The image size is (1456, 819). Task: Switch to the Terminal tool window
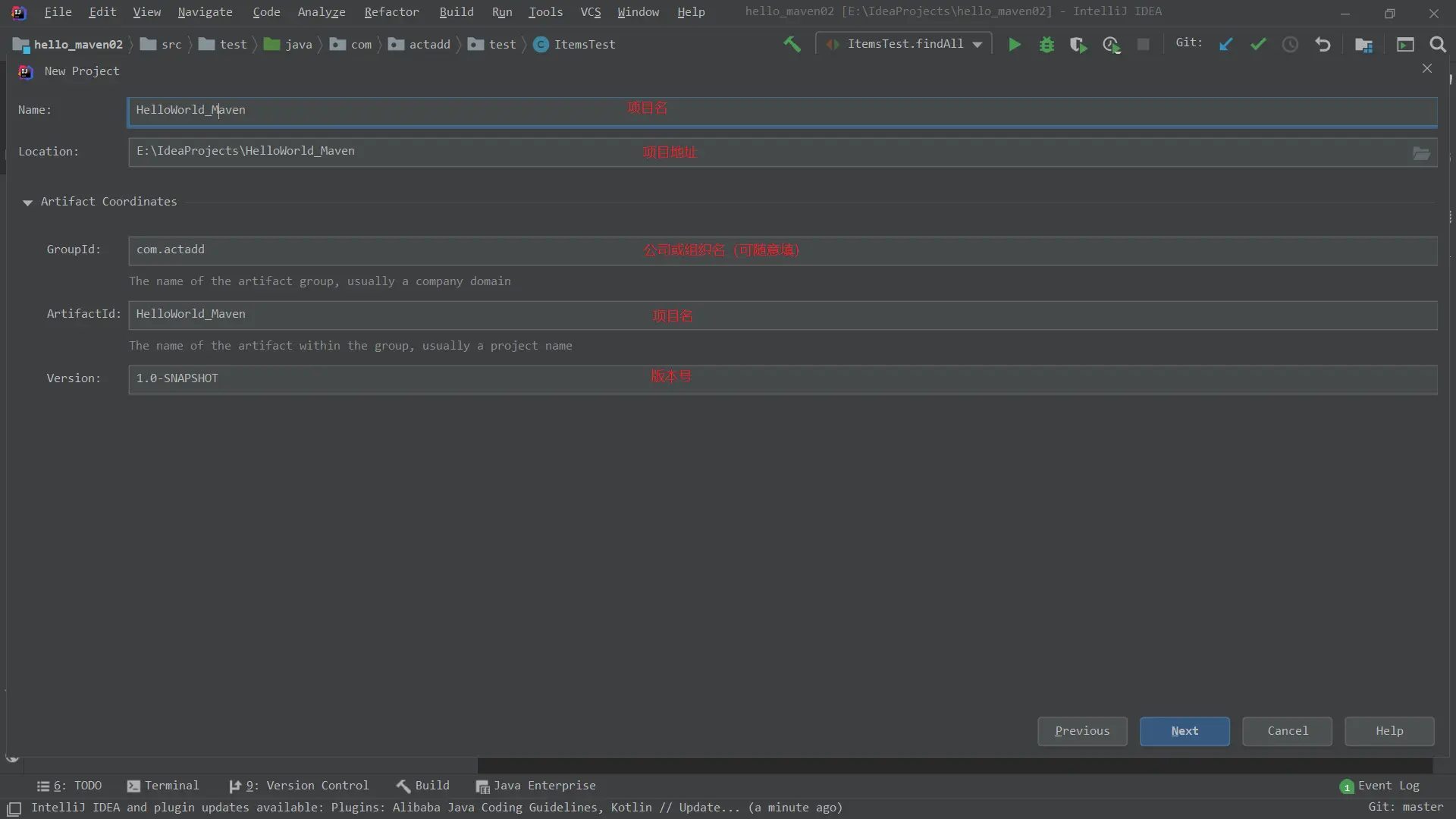pyautogui.click(x=163, y=786)
